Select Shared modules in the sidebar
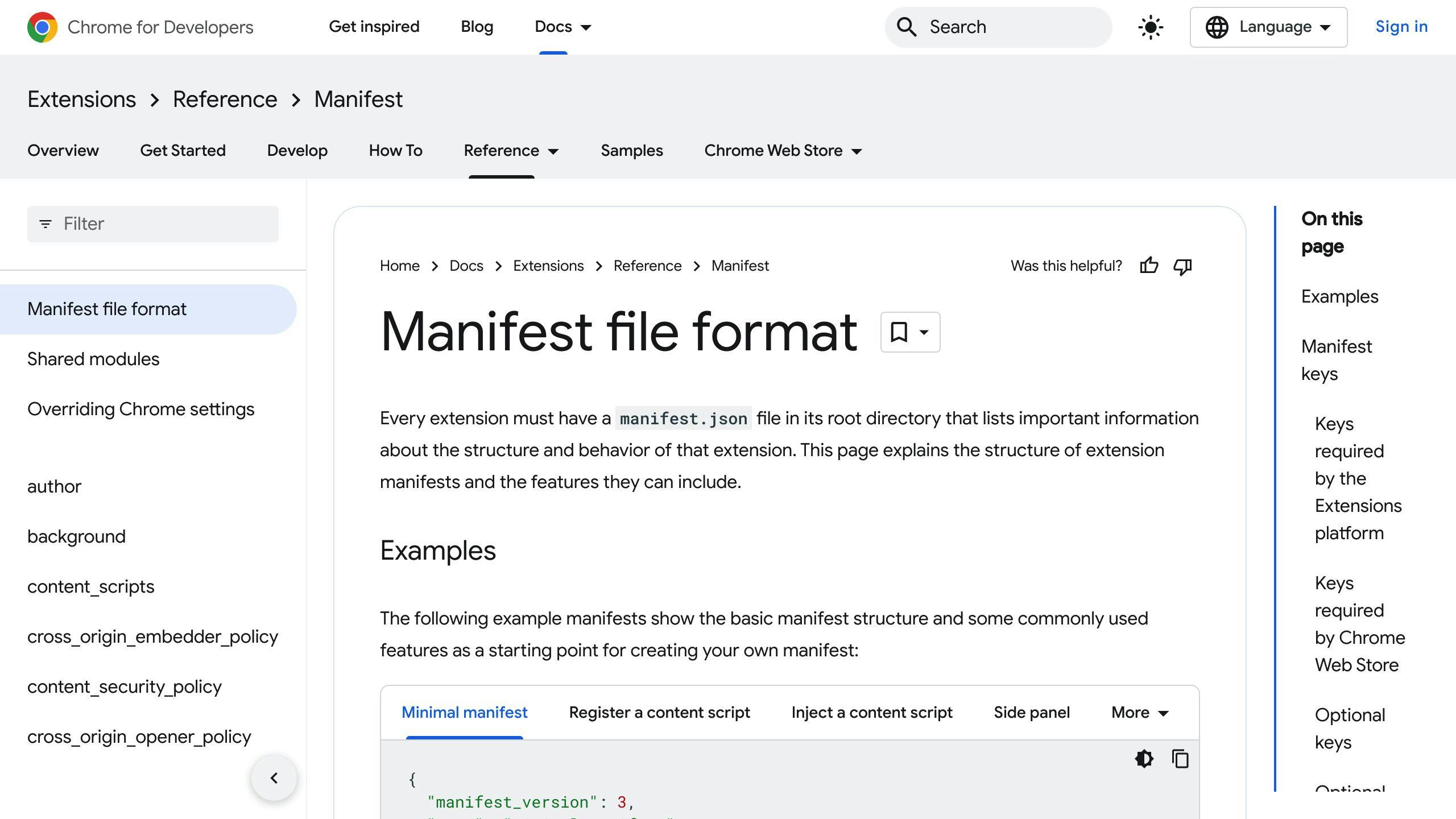 93,359
